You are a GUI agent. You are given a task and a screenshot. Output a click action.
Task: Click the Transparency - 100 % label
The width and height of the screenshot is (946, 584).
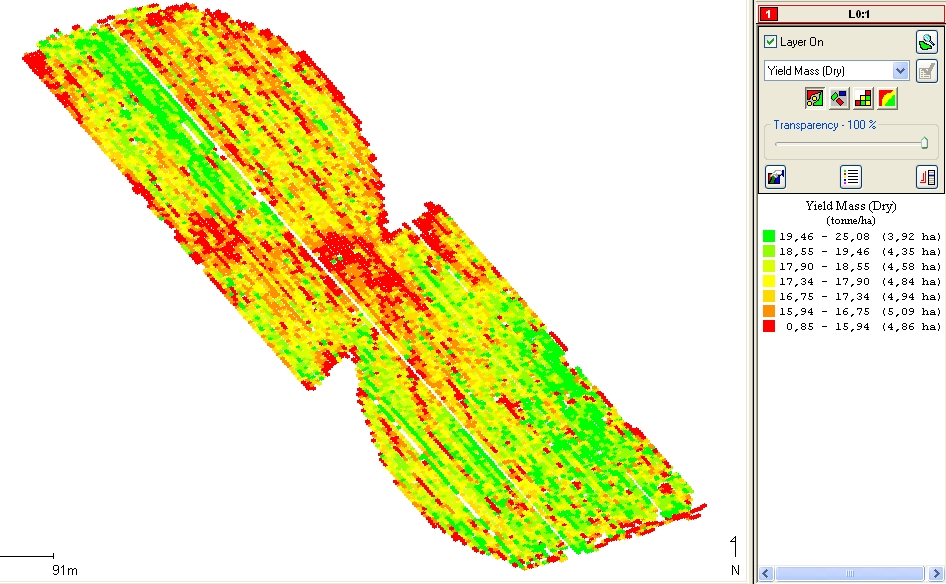click(x=825, y=125)
